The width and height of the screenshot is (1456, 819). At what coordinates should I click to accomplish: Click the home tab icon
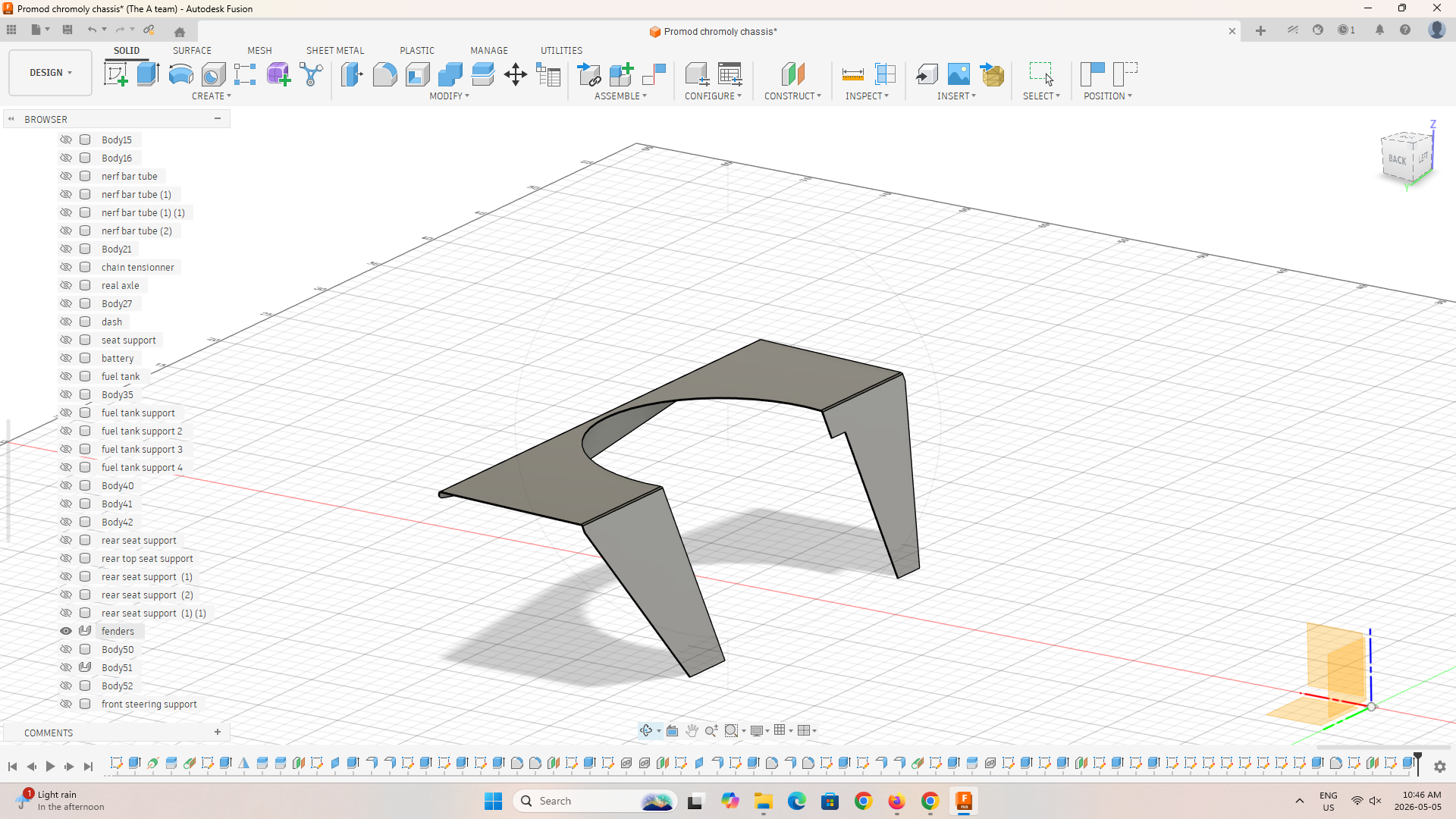(180, 32)
